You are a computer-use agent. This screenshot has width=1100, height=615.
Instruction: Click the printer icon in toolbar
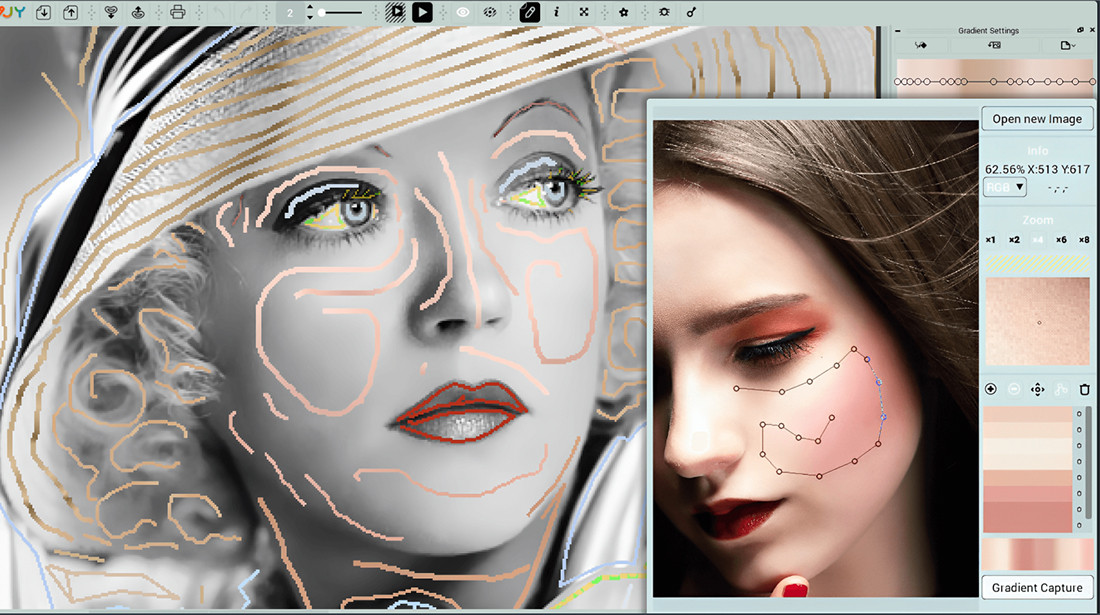[x=178, y=12]
